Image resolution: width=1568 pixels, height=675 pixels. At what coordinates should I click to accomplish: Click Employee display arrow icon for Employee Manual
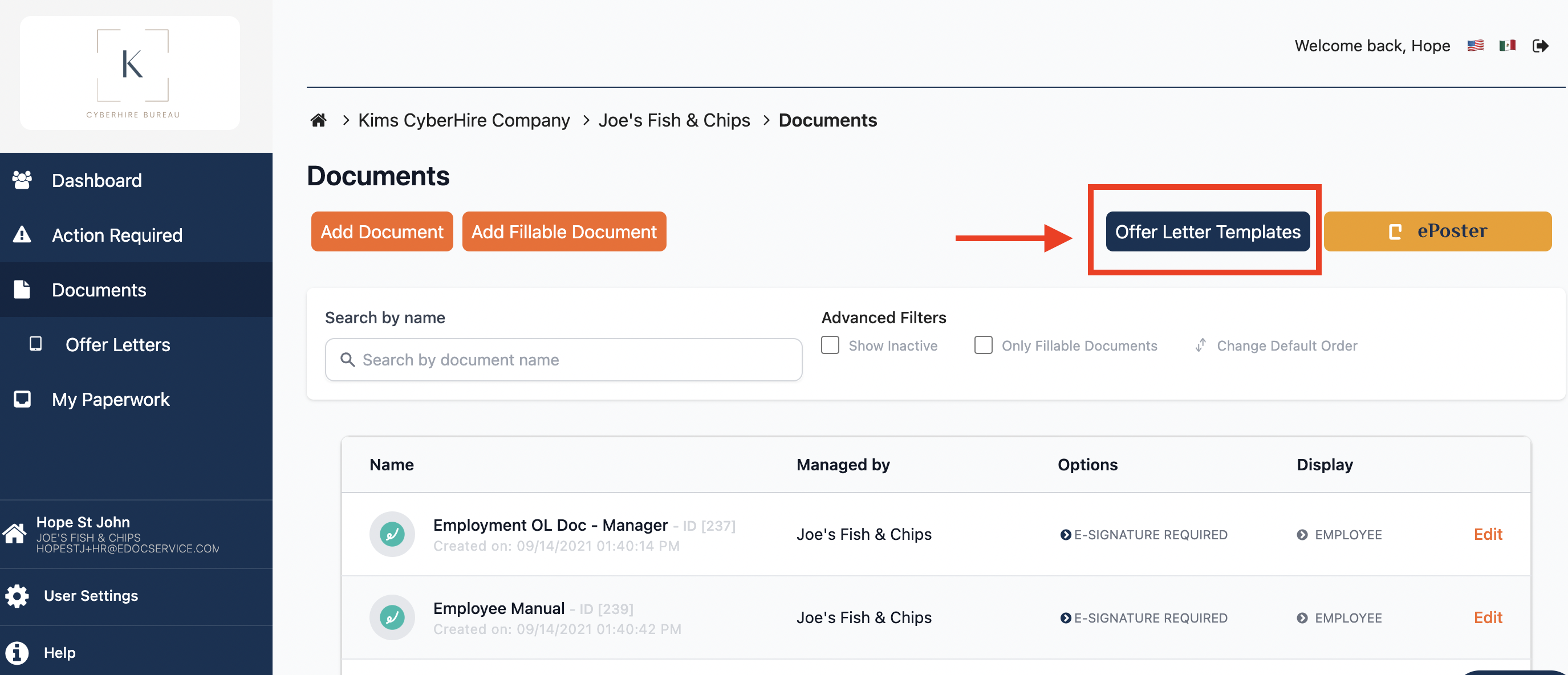[x=1302, y=618]
